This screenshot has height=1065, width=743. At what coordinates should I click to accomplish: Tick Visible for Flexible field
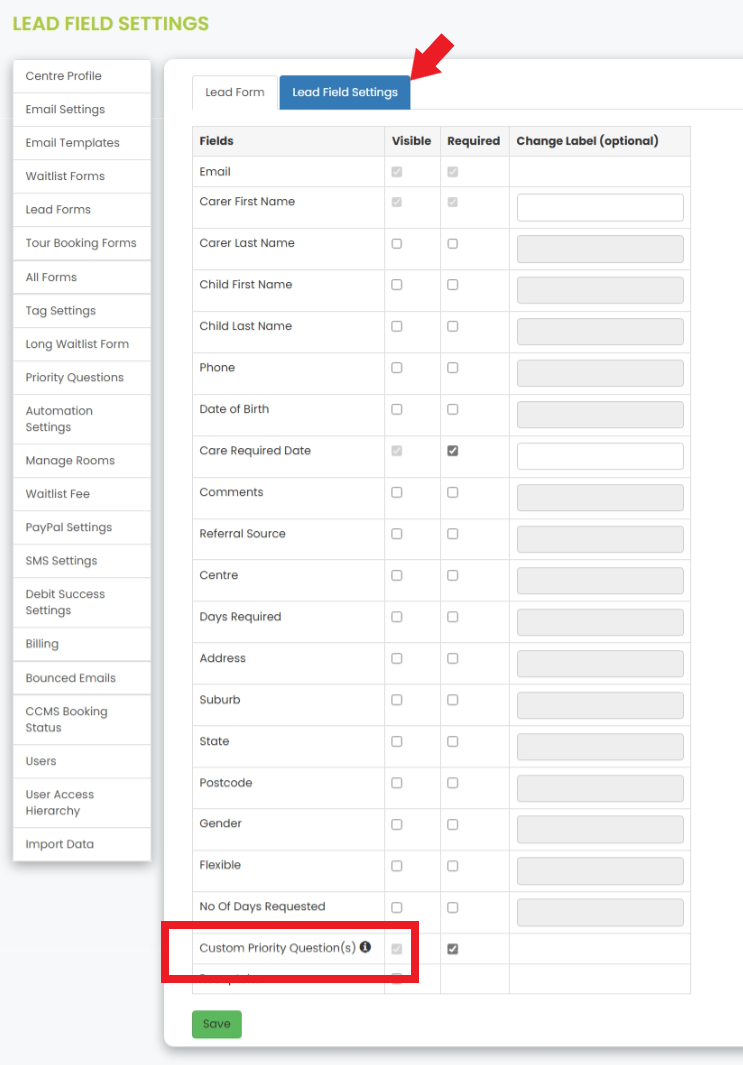pyautogui.click(x=397, y=865)
